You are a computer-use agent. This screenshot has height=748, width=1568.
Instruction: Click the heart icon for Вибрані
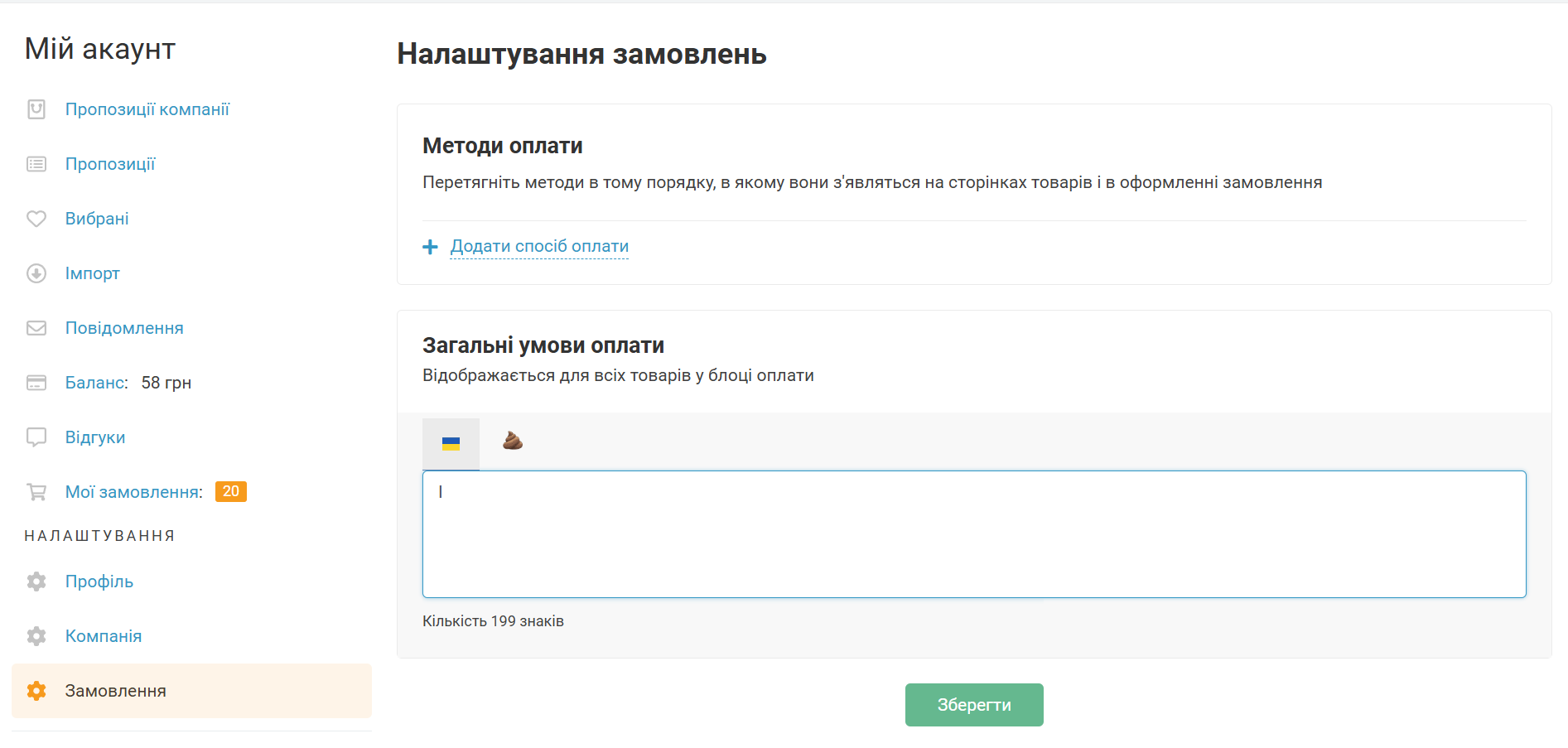[x=36, y=219]
